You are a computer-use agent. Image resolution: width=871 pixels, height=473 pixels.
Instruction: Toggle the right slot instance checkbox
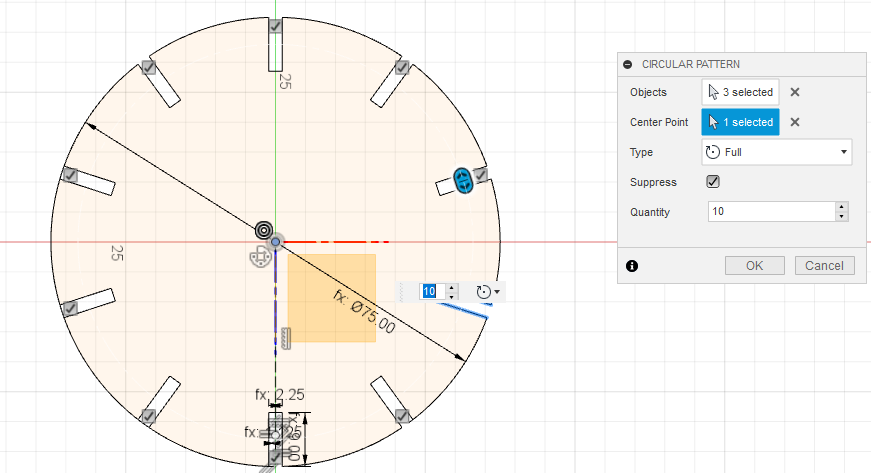[480, 175]
